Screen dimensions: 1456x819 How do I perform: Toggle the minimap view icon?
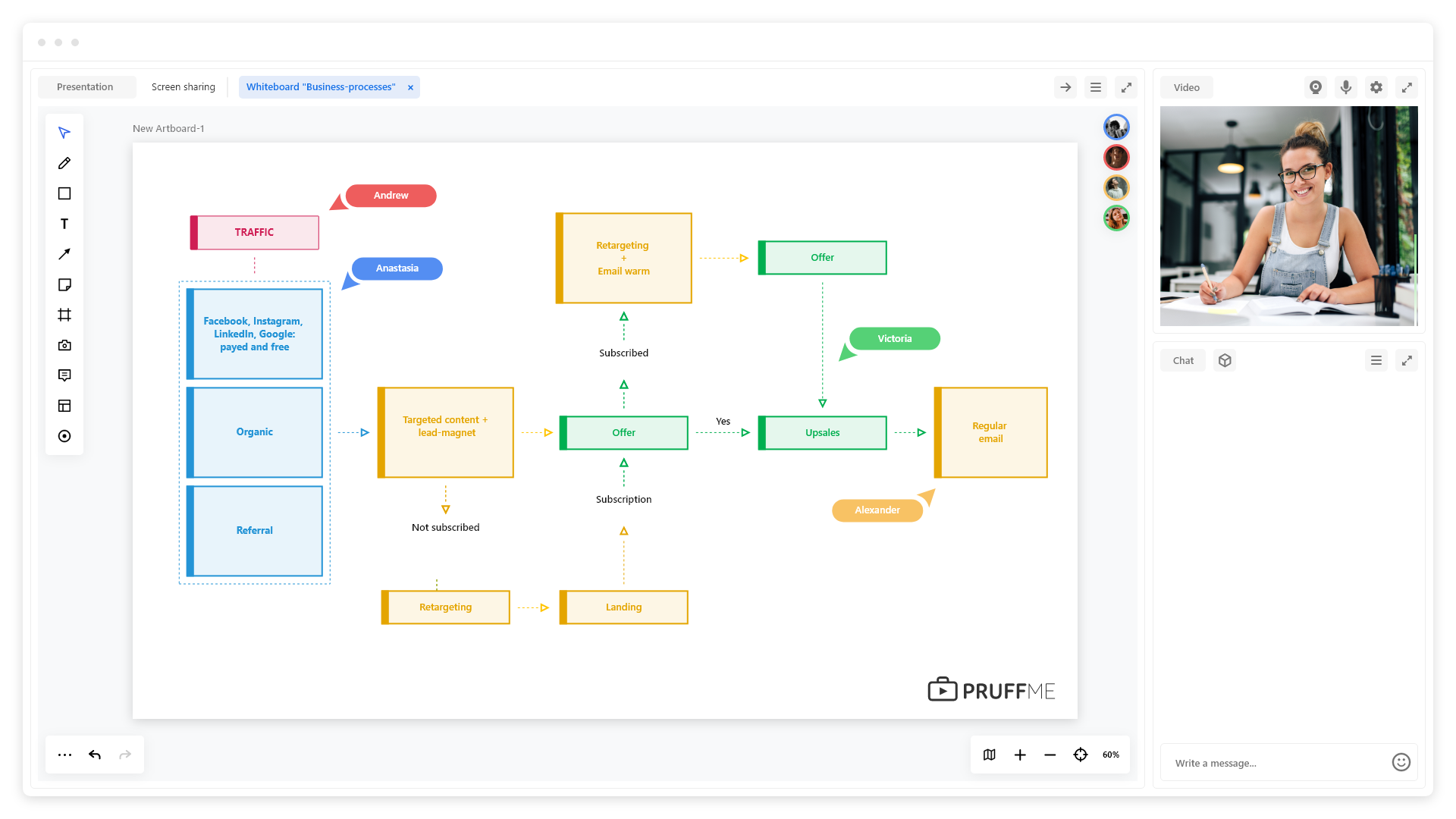pos(990,755)
